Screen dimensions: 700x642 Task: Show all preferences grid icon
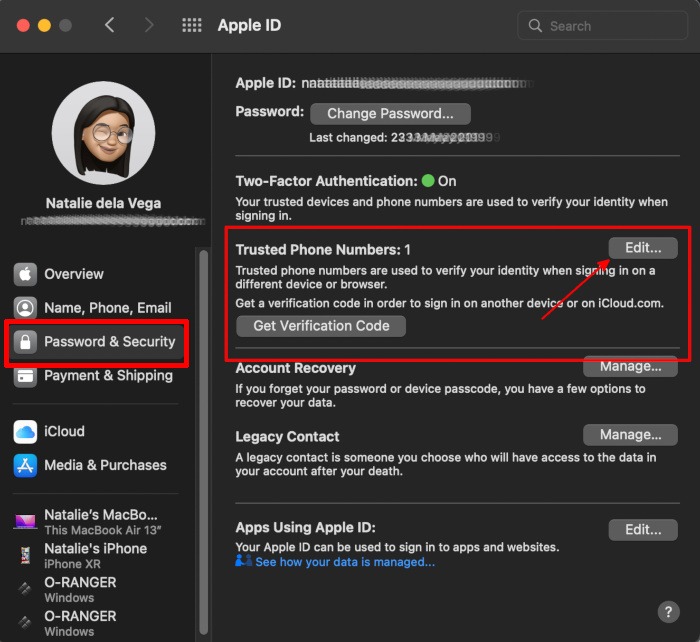pyautogui.click(x=192, y=25)
